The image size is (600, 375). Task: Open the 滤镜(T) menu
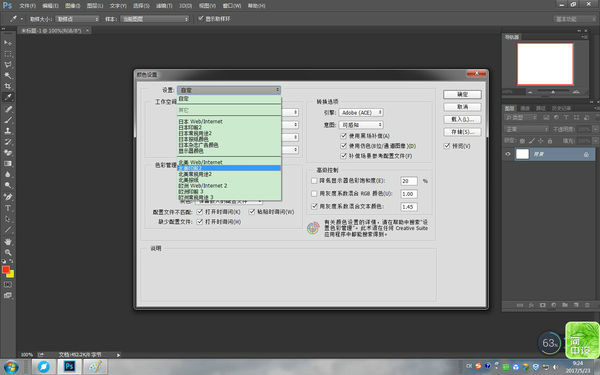pyautogui.click(x=164, y=6)
